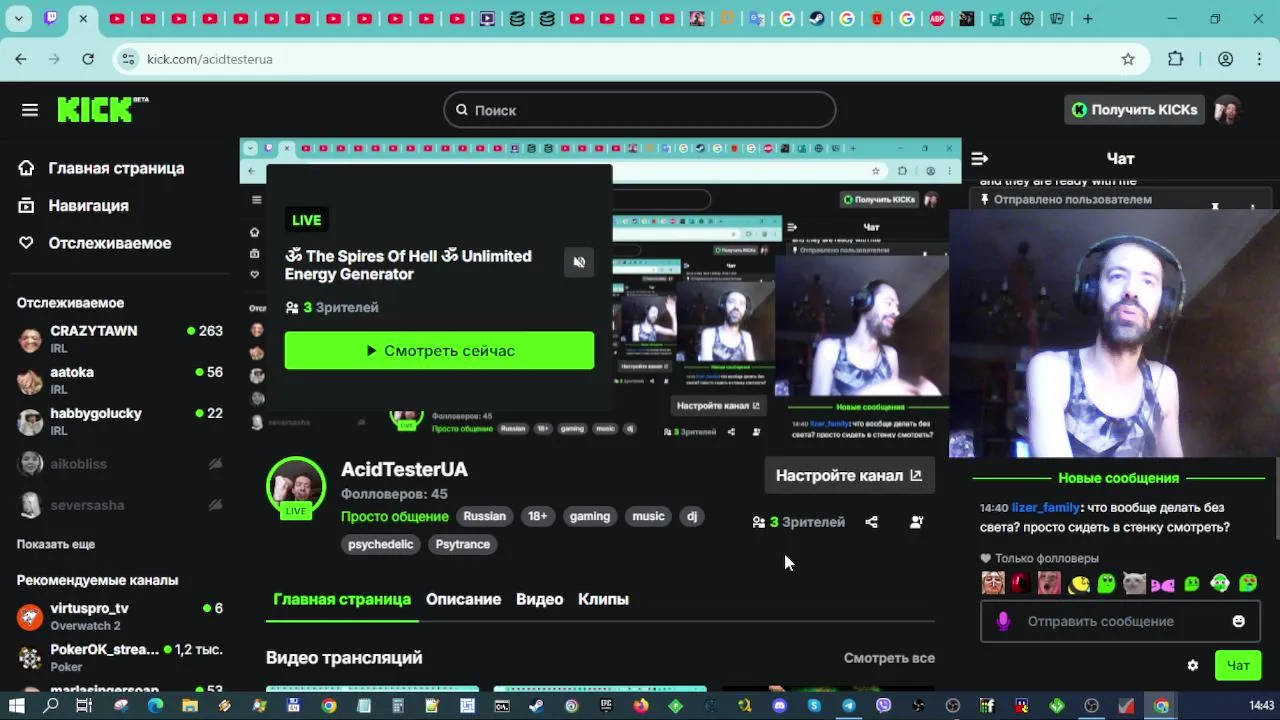This screenshot has width=1280, height=720.
Task: Select the gaming tag
Action: pos(590,516)
